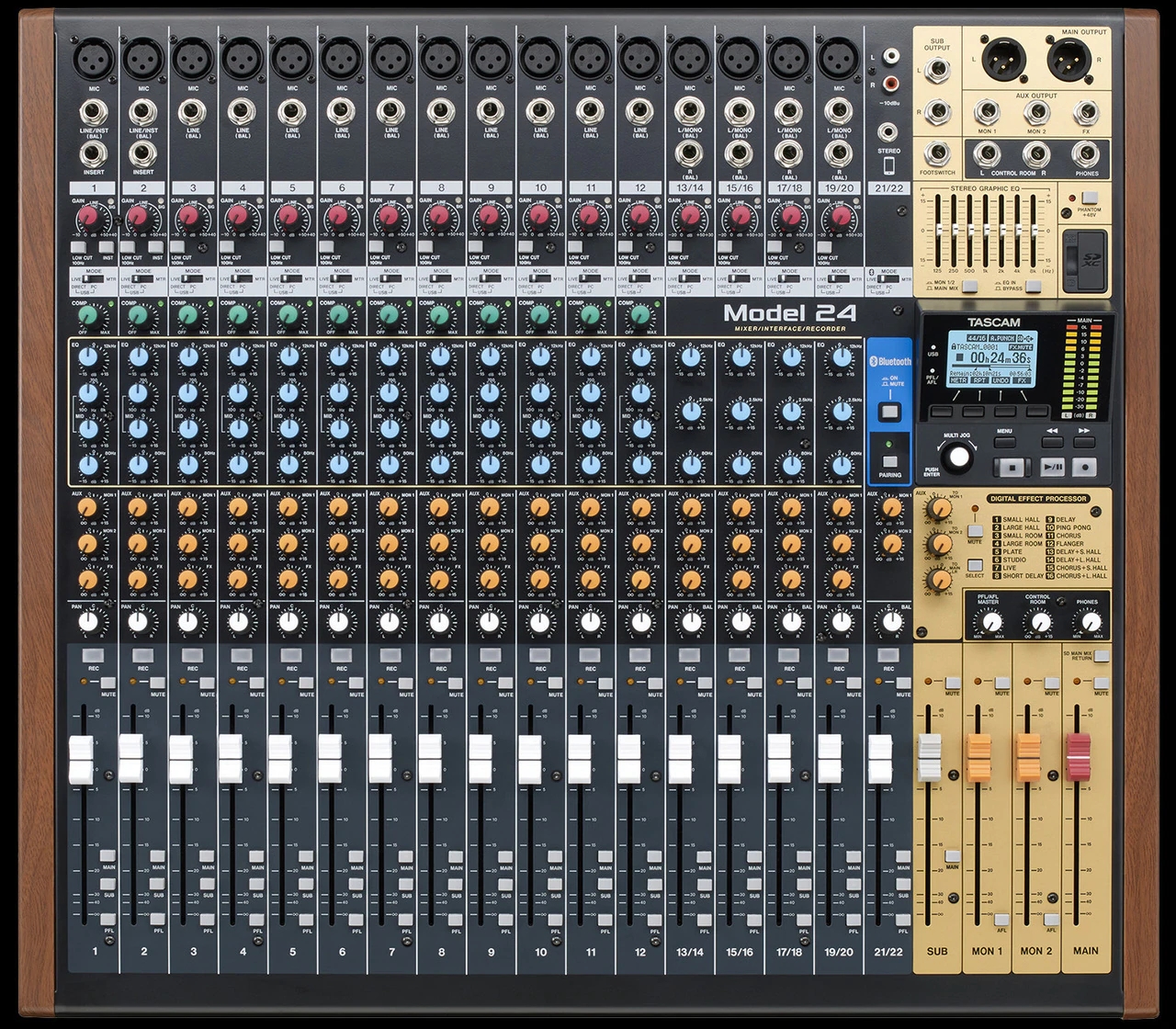Toggle channel 5 MAIN assign button
This screenshot has height=1029, width=1176.
[307, 856]
